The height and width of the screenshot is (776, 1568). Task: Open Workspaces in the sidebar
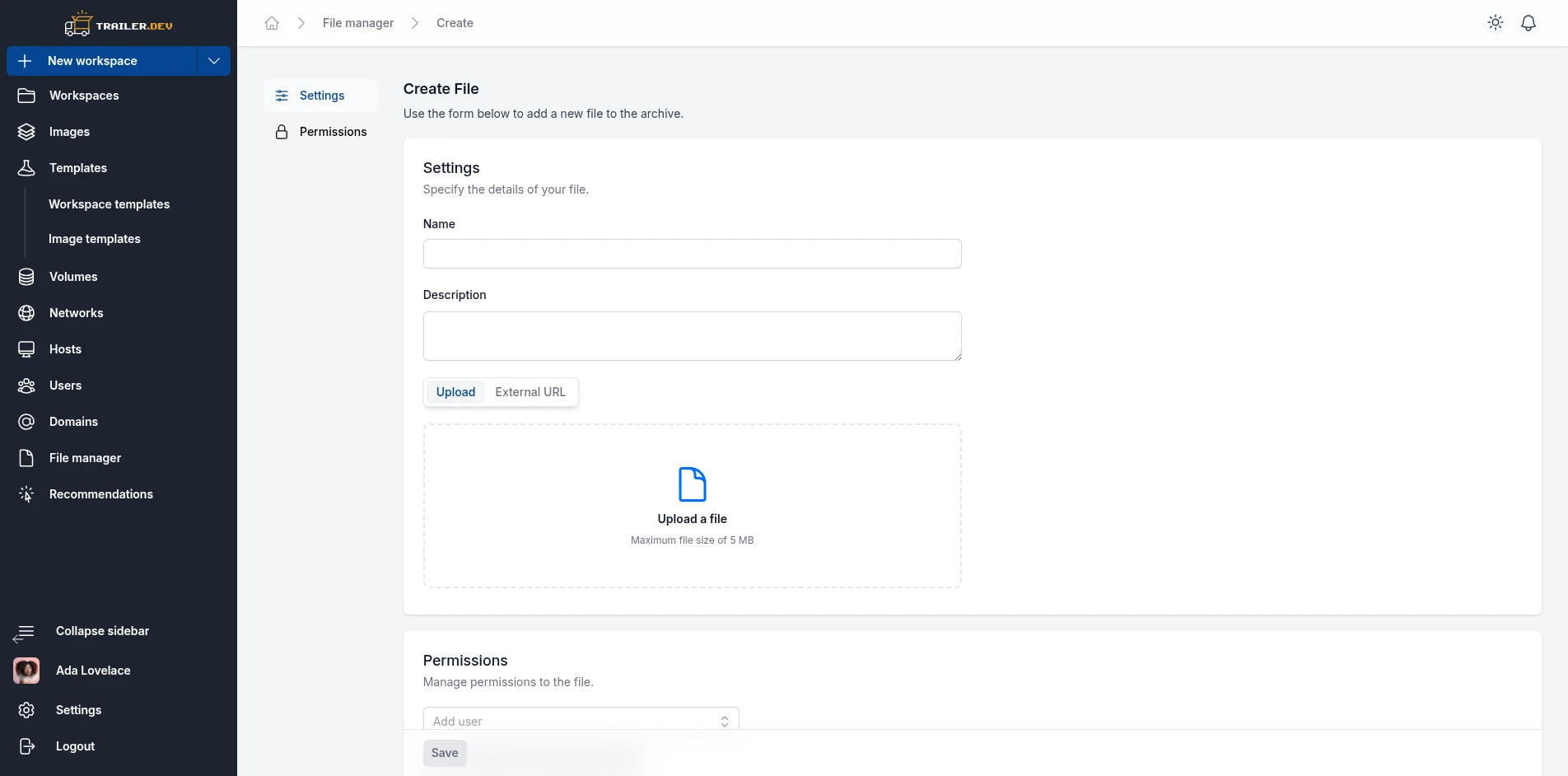[119, 96]
